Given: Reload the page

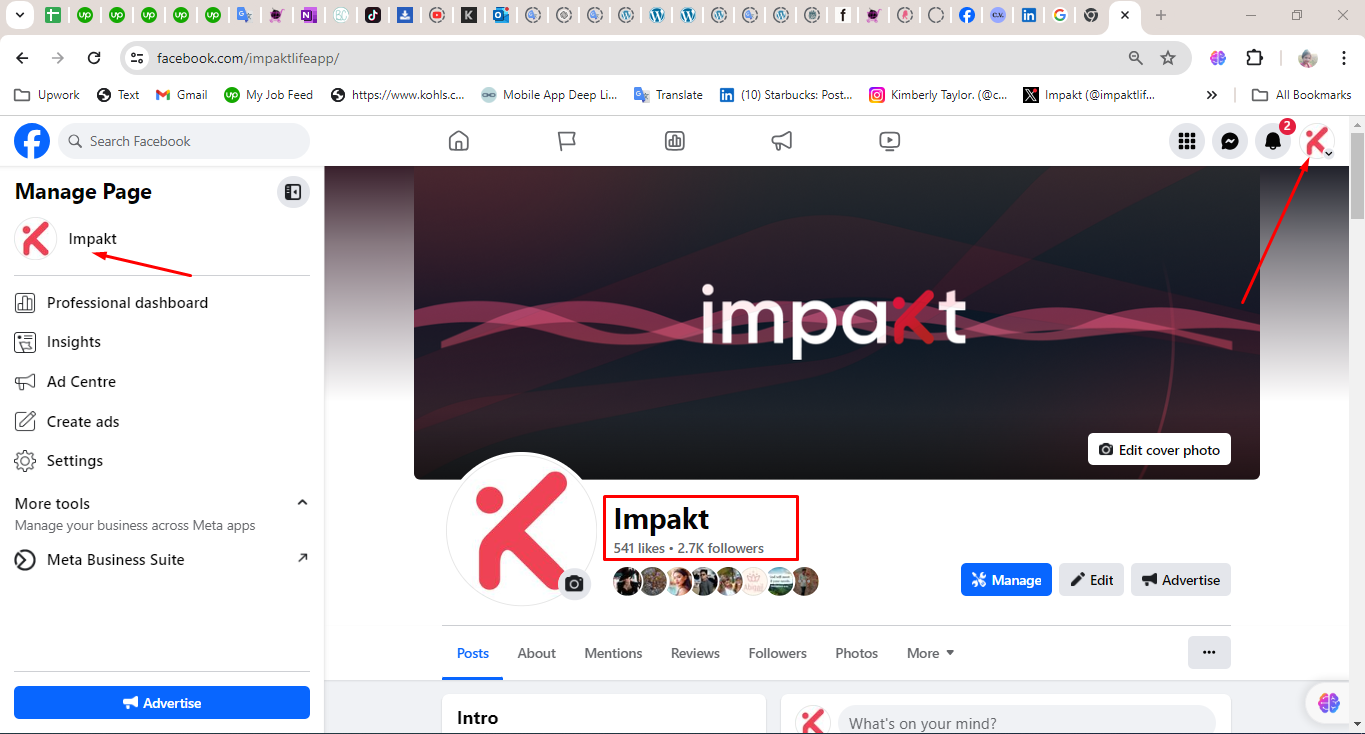Looking at the screenshot, I should (94, 58).
